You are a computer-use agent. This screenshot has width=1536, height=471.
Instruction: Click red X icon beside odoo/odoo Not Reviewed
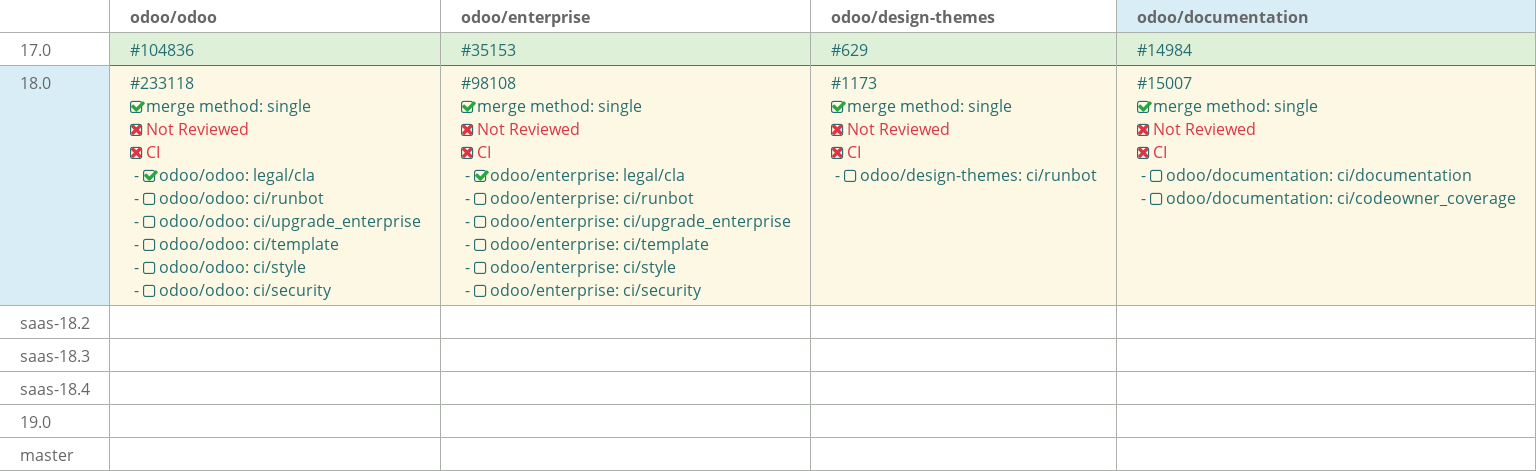[x=137, y=130]
